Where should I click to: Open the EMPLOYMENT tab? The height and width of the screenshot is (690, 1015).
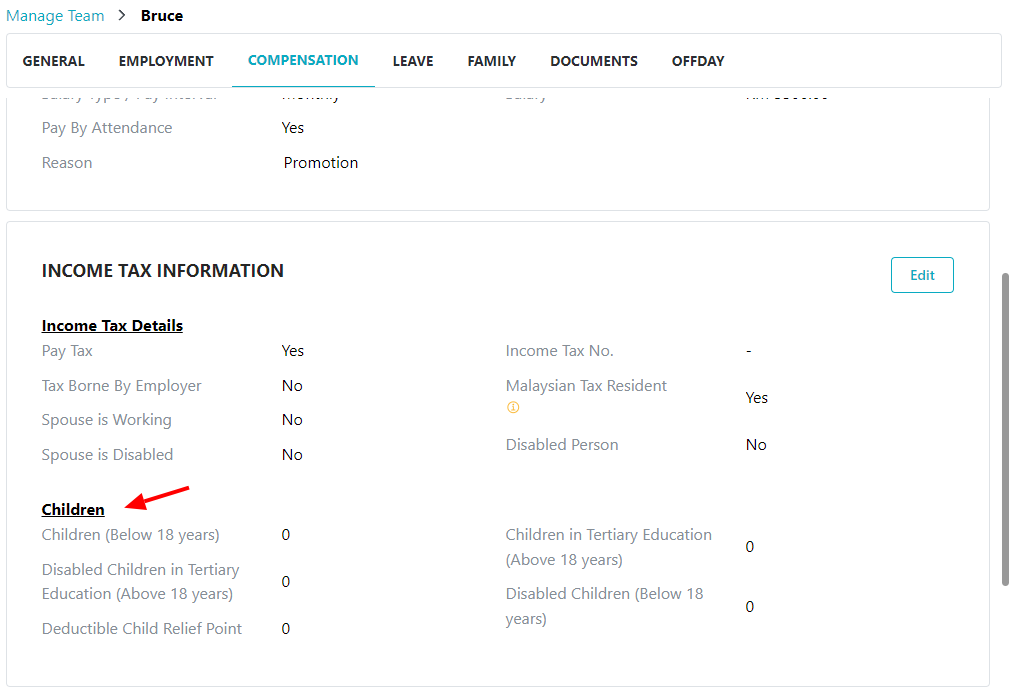(166, 61)
